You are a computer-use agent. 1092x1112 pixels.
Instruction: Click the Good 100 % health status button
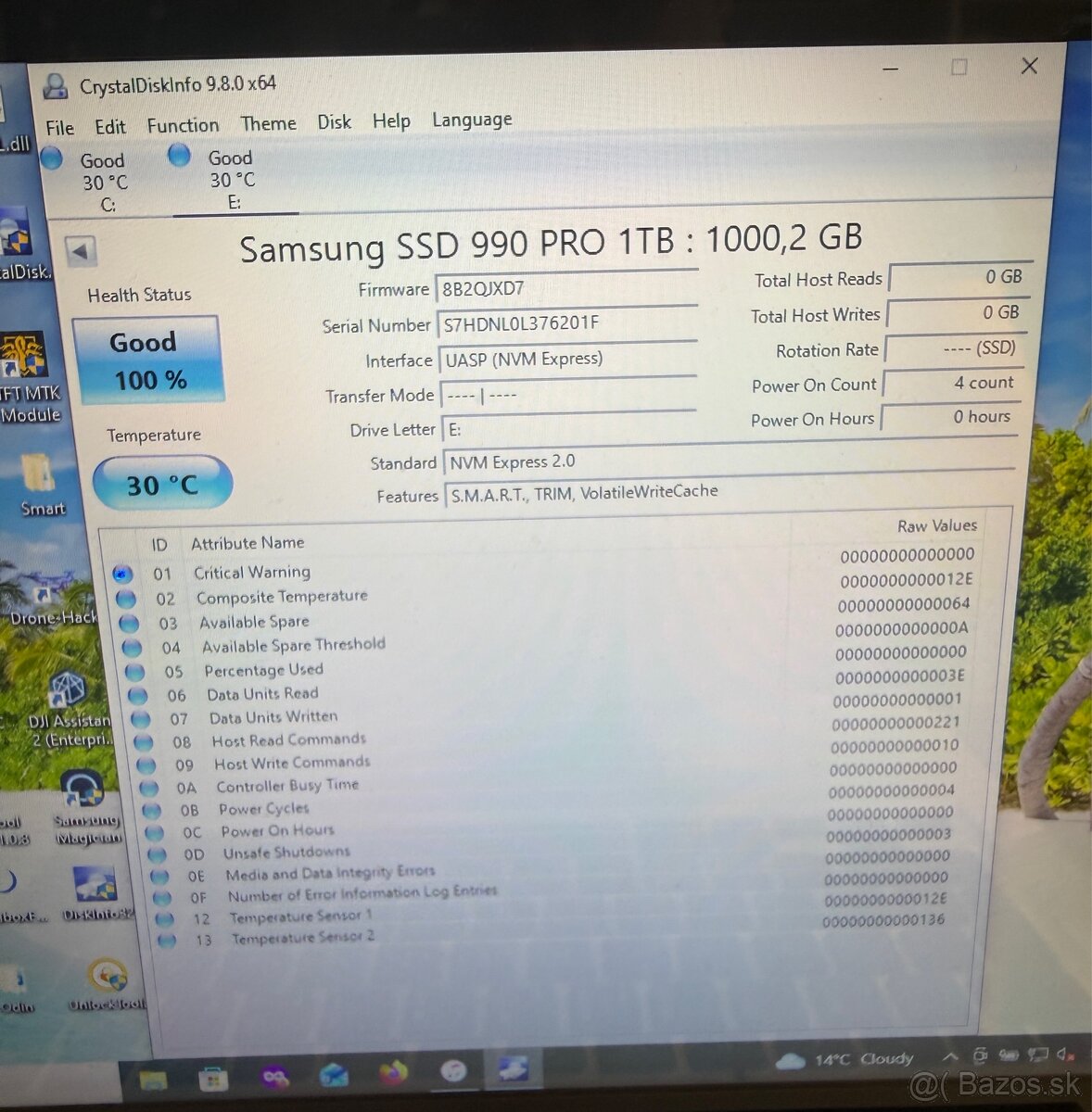tap(147, 360)
